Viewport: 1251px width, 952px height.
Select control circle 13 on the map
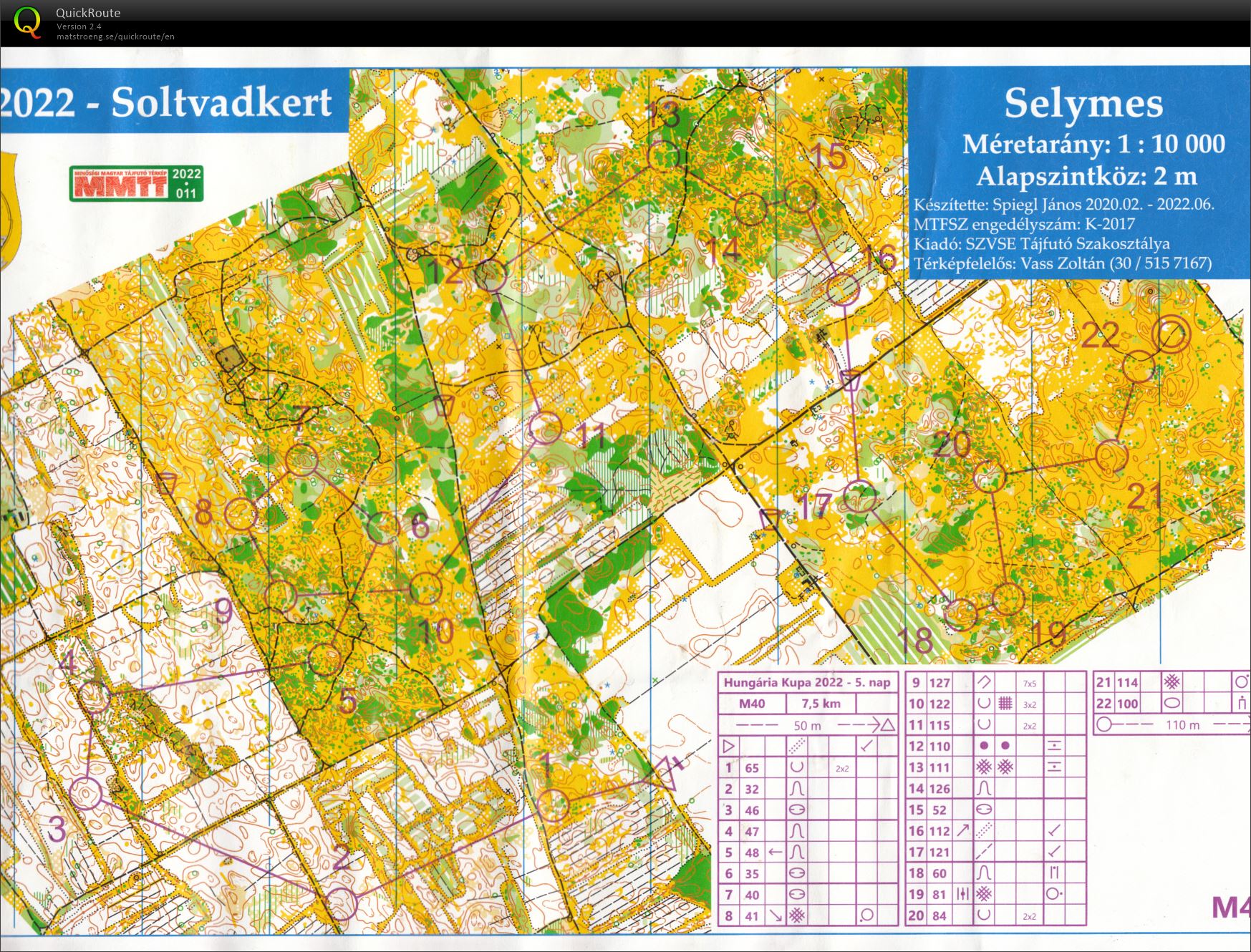663,155
